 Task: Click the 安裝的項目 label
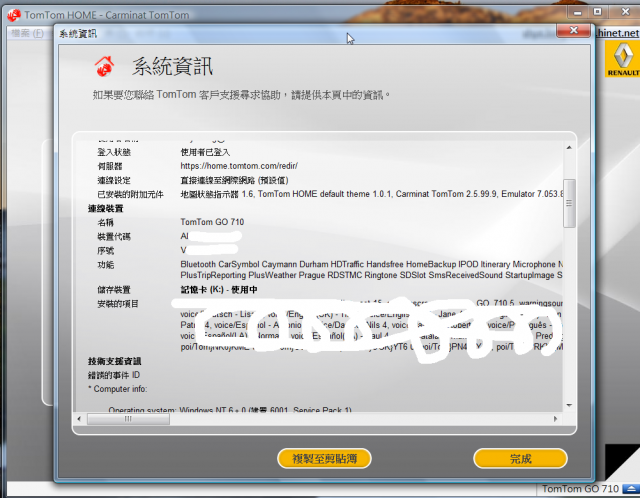tap(118, 304)
